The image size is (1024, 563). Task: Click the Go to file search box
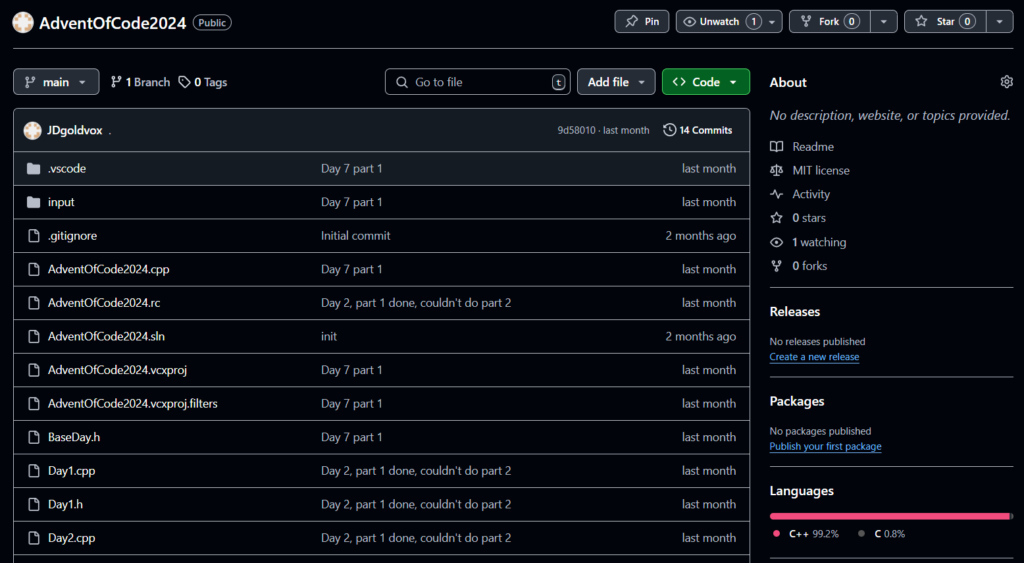coord(477,82)
